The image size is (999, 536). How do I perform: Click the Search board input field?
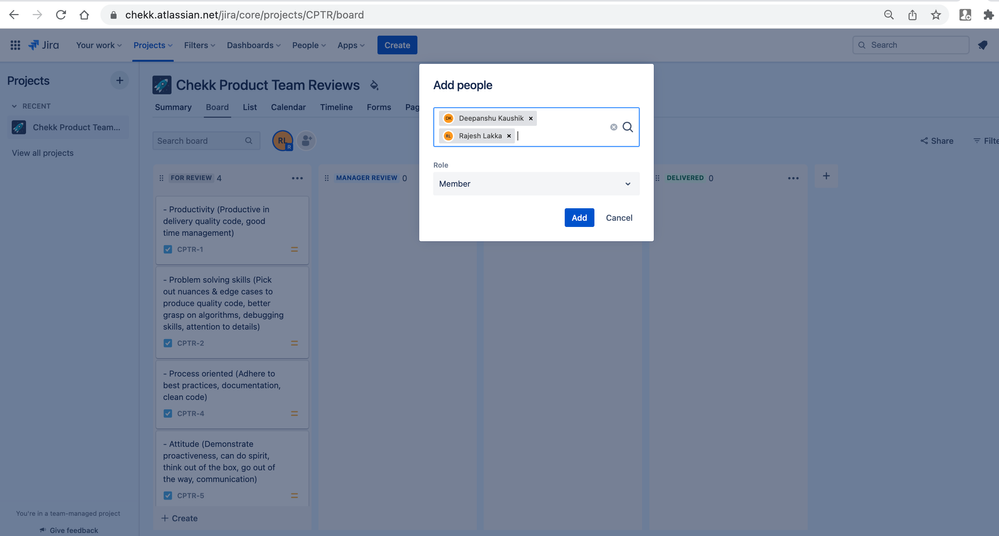point(206,141)
